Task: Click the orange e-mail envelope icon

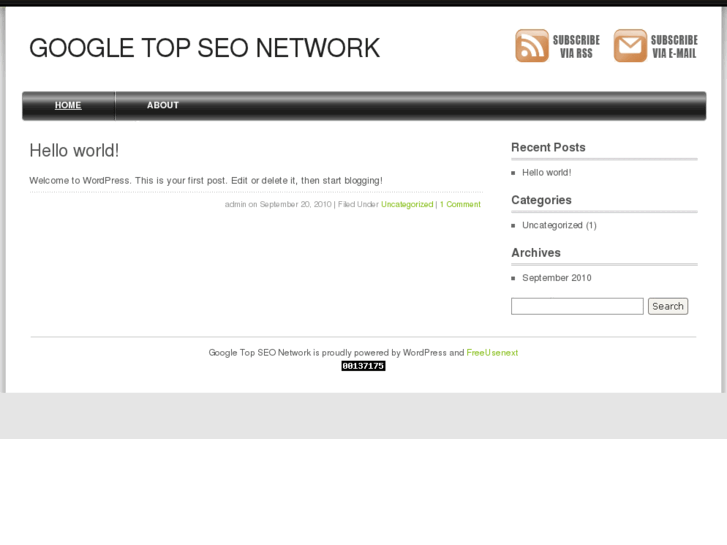Action: coord(630,46)
